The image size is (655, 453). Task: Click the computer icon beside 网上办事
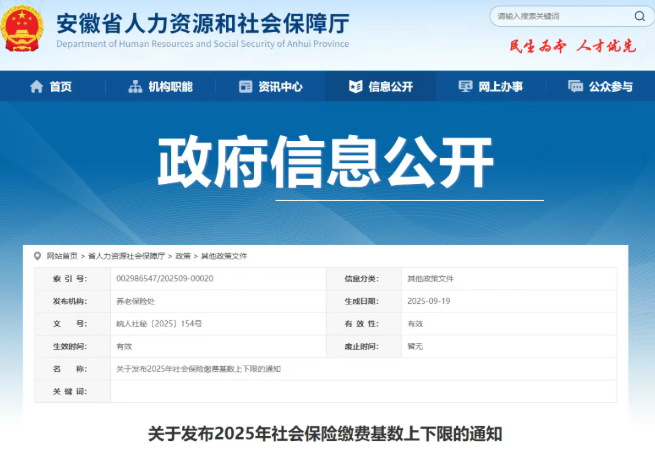(465, 87)
